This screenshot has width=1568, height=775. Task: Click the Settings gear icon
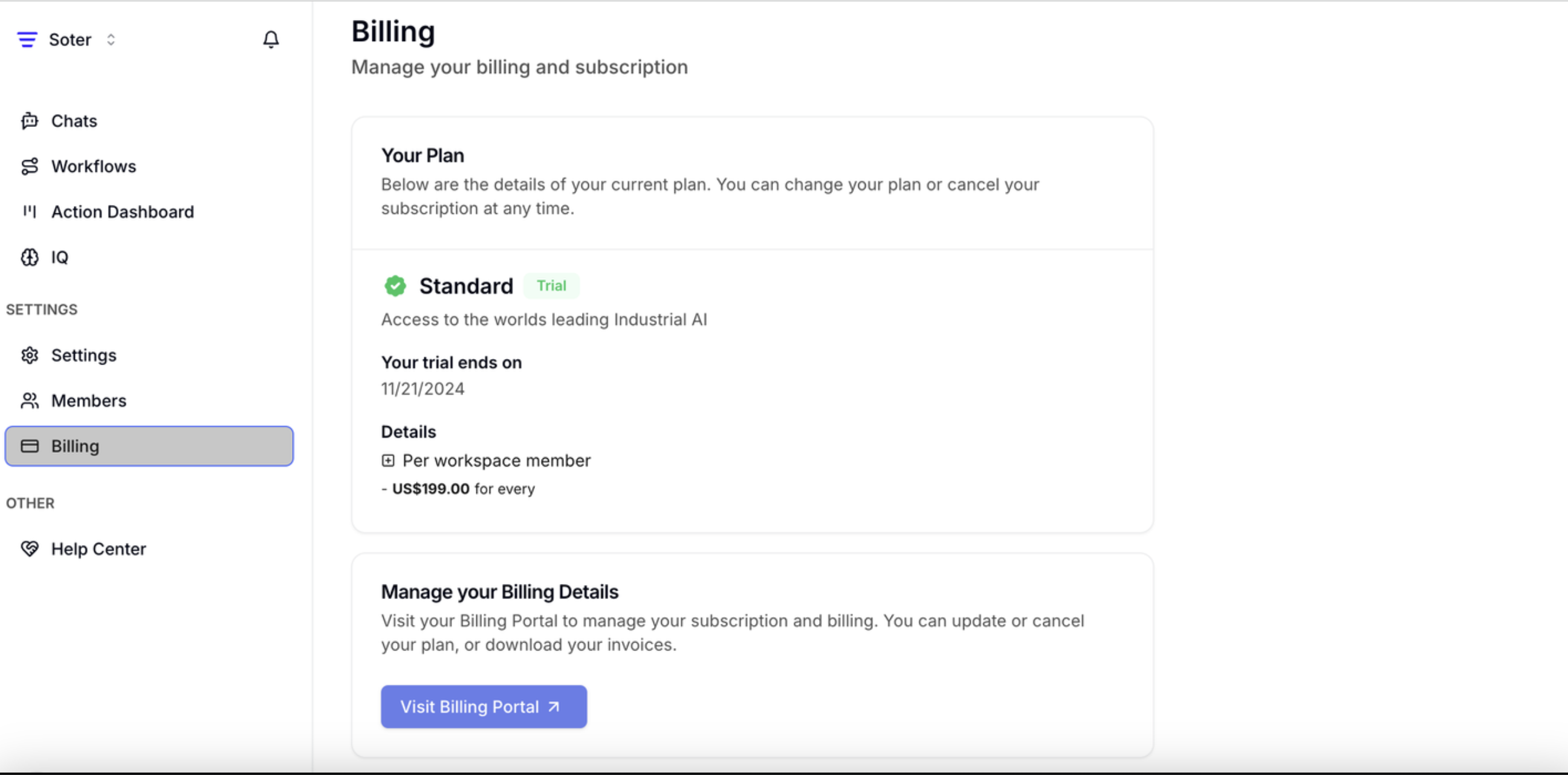29,355
